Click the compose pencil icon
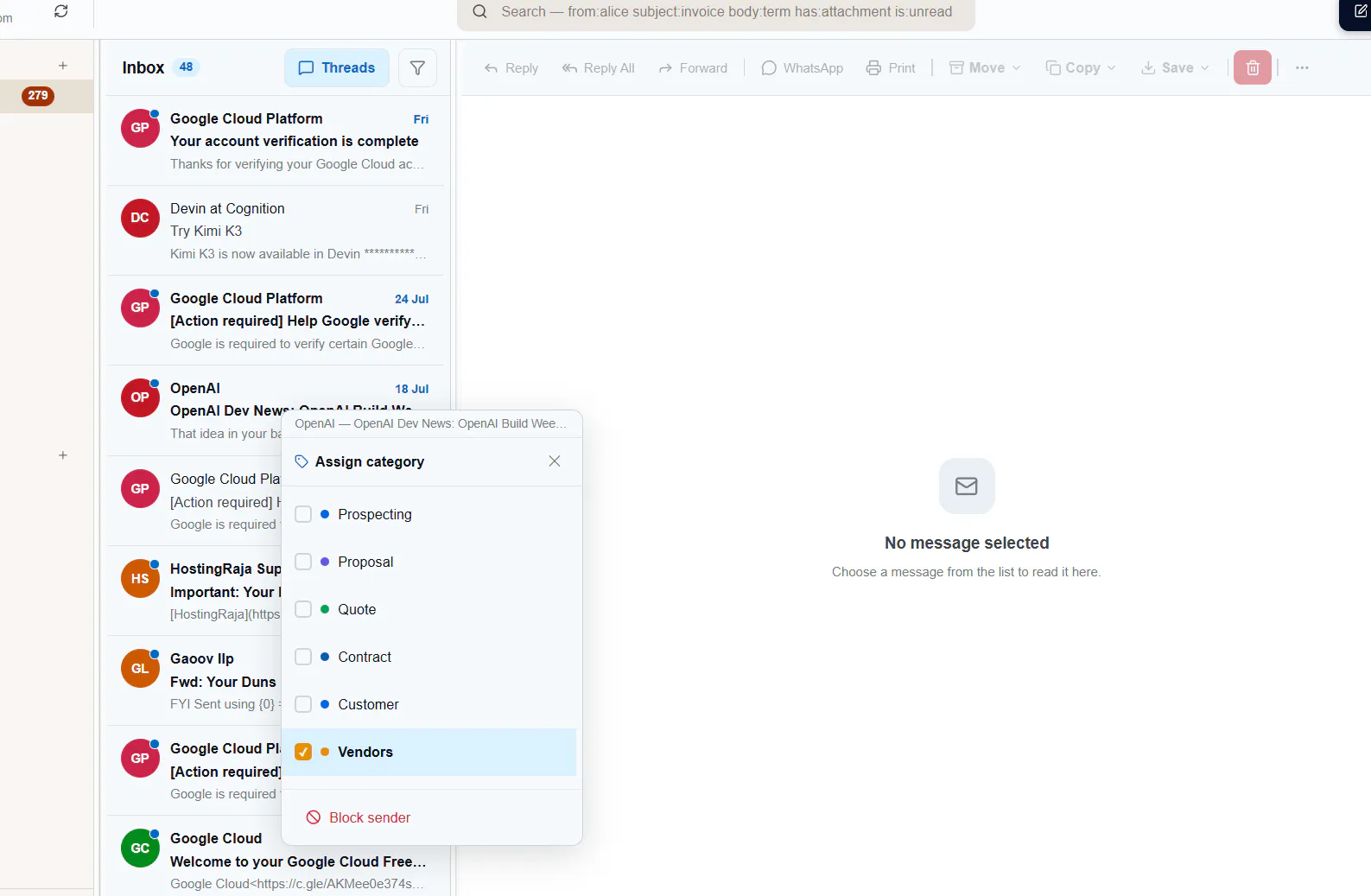Image resolution: width=1371 pixels, height=896 pixels. 1360,11
